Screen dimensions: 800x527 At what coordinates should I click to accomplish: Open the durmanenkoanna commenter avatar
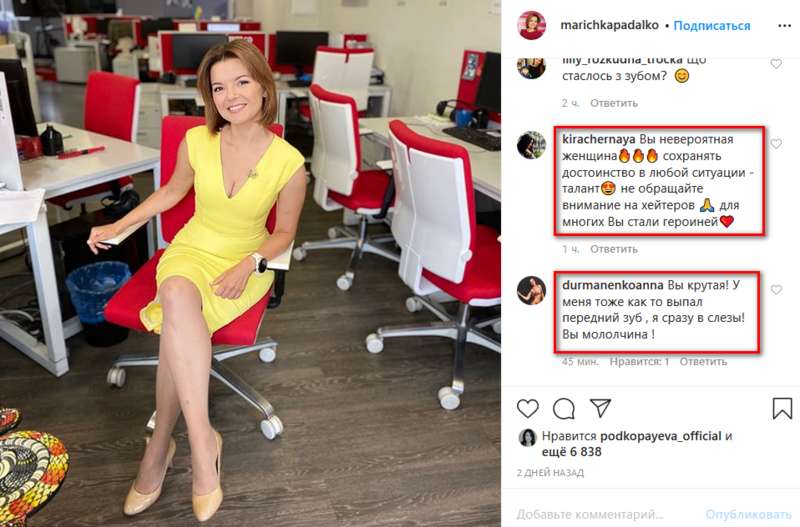pos(531,290)
